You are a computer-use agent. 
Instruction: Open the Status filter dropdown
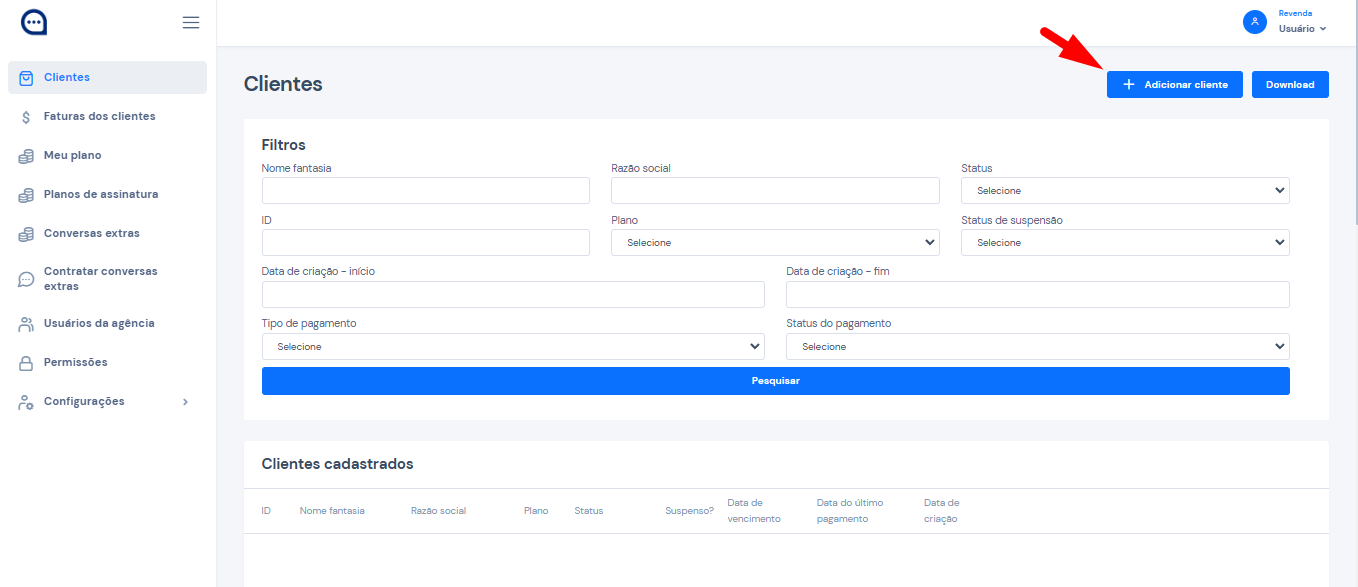click(x=1124, y=191)
